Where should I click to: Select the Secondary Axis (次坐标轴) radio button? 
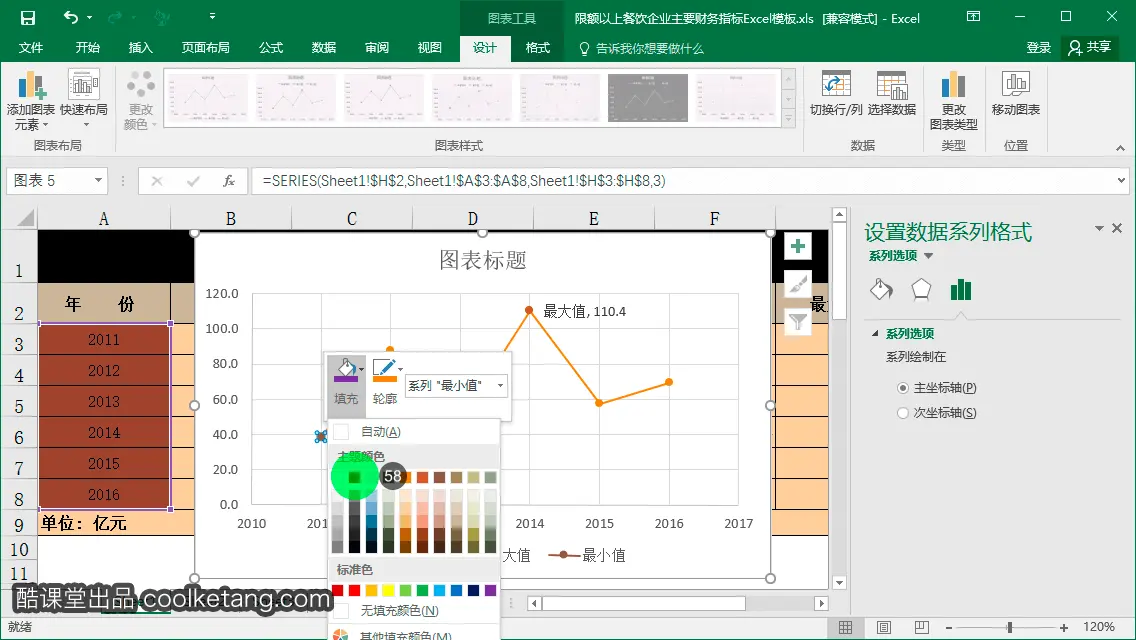(903, 412)
